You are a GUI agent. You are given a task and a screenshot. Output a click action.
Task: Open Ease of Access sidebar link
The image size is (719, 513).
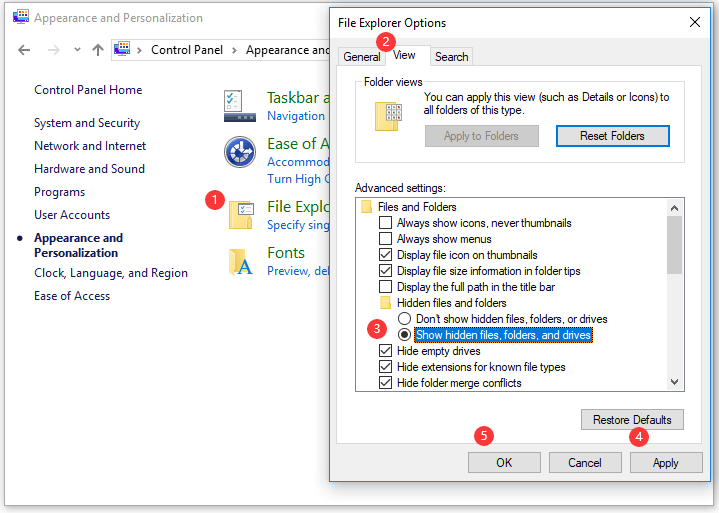point(72,296)
